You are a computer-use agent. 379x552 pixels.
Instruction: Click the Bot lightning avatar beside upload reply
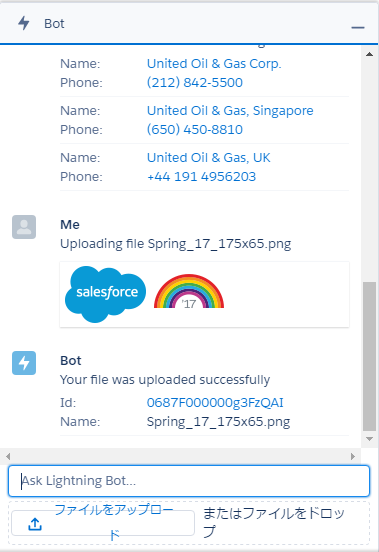point(24,363)
